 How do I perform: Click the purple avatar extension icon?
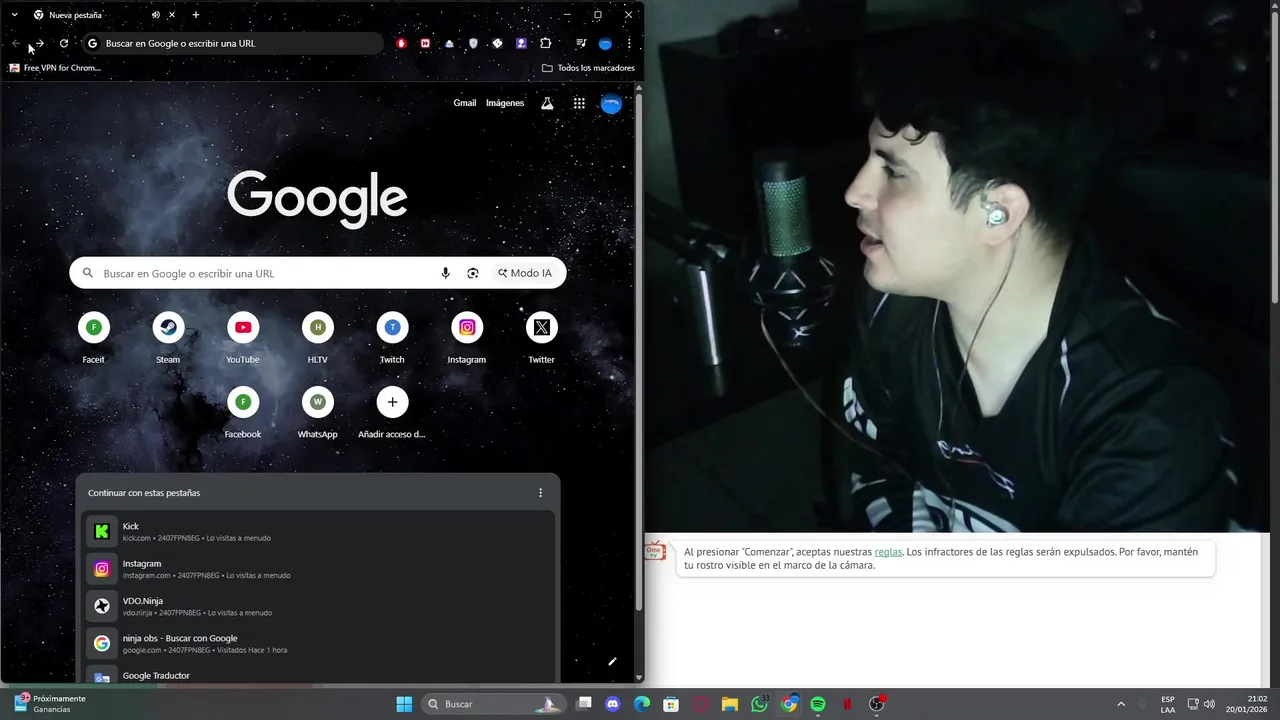(x=521, y=43)
